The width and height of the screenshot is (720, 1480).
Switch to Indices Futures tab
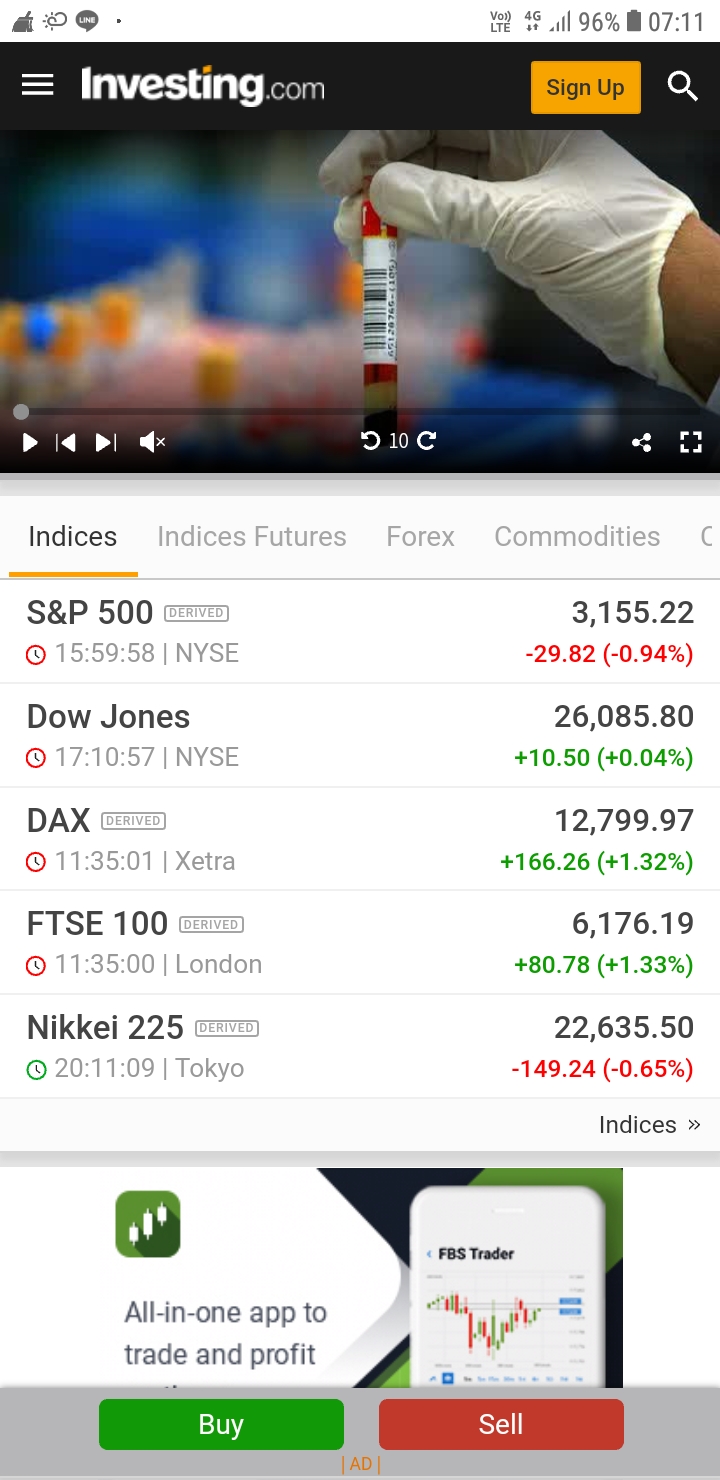point(252,537)
